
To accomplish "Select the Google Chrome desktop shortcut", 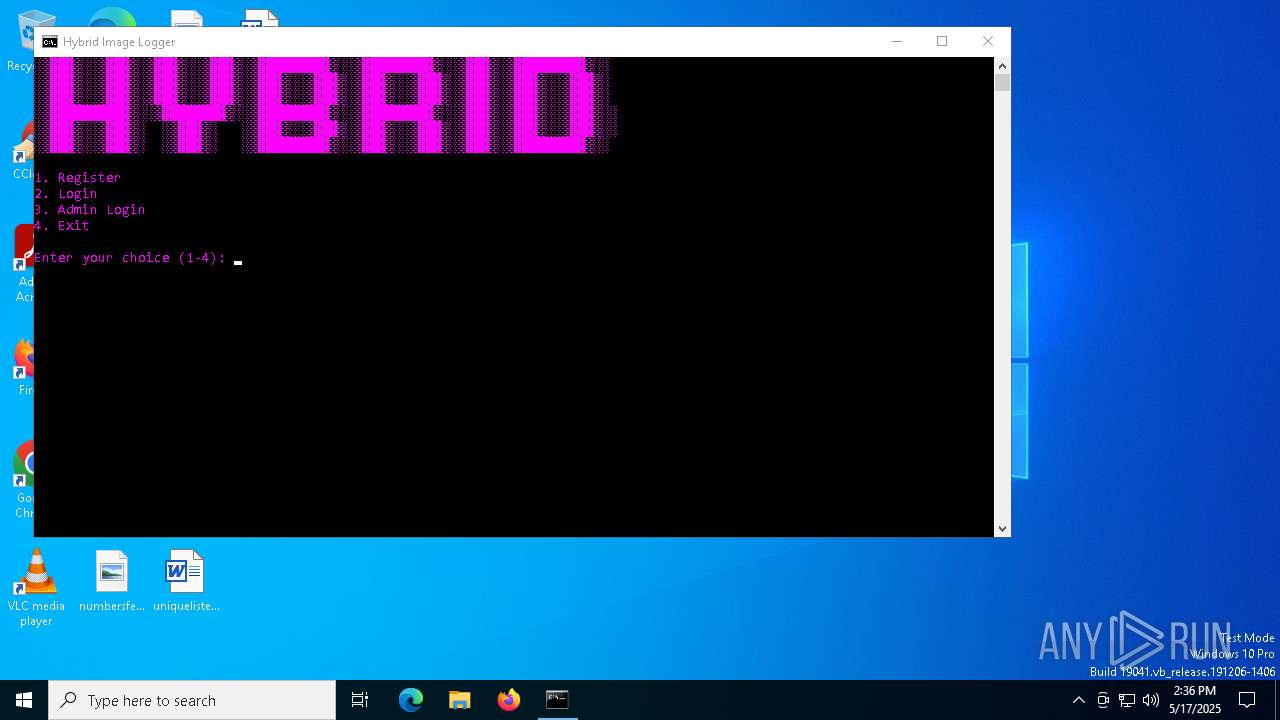I will click(x=24, y=480).
